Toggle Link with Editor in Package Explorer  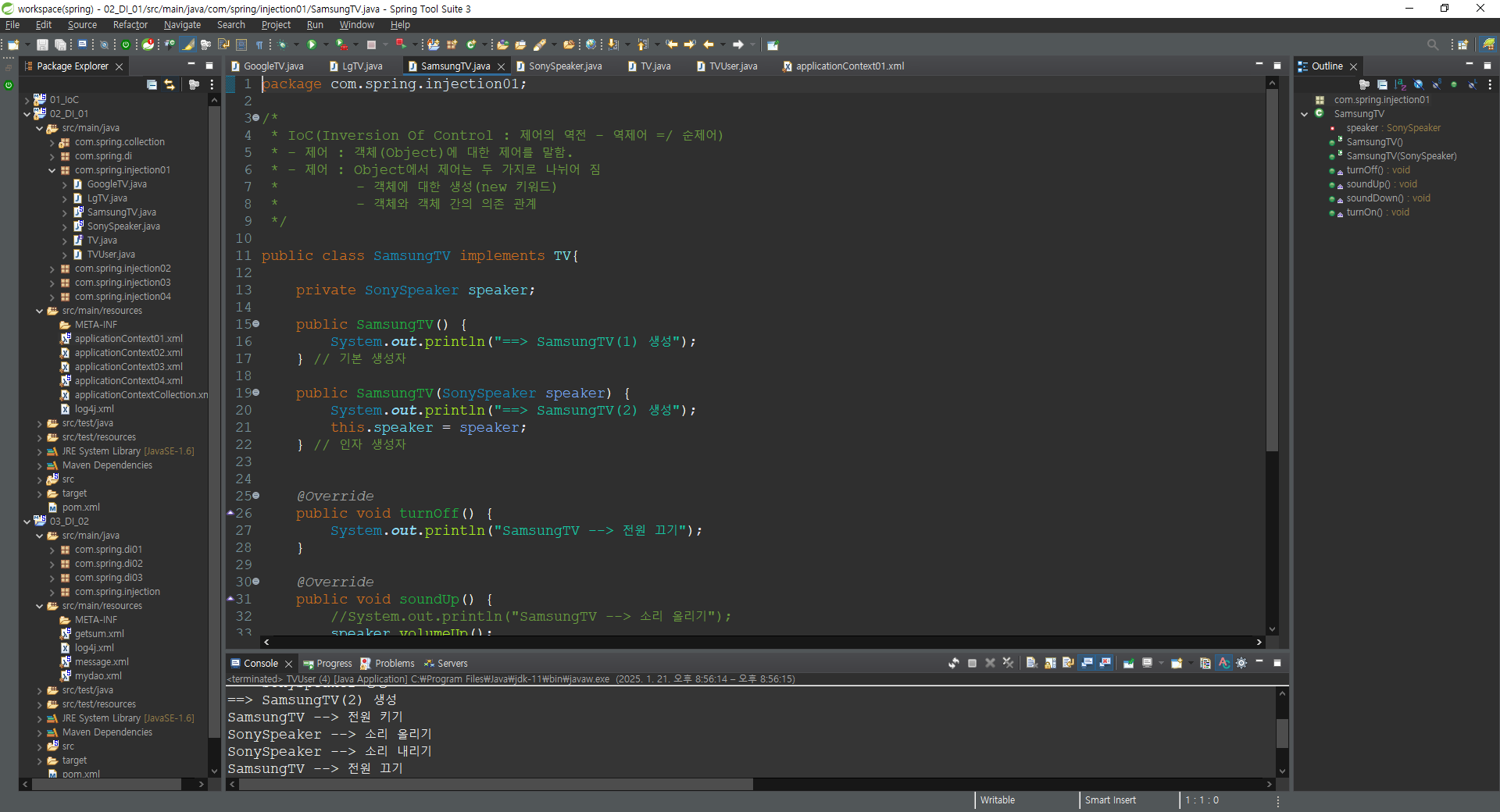[170, 84]
